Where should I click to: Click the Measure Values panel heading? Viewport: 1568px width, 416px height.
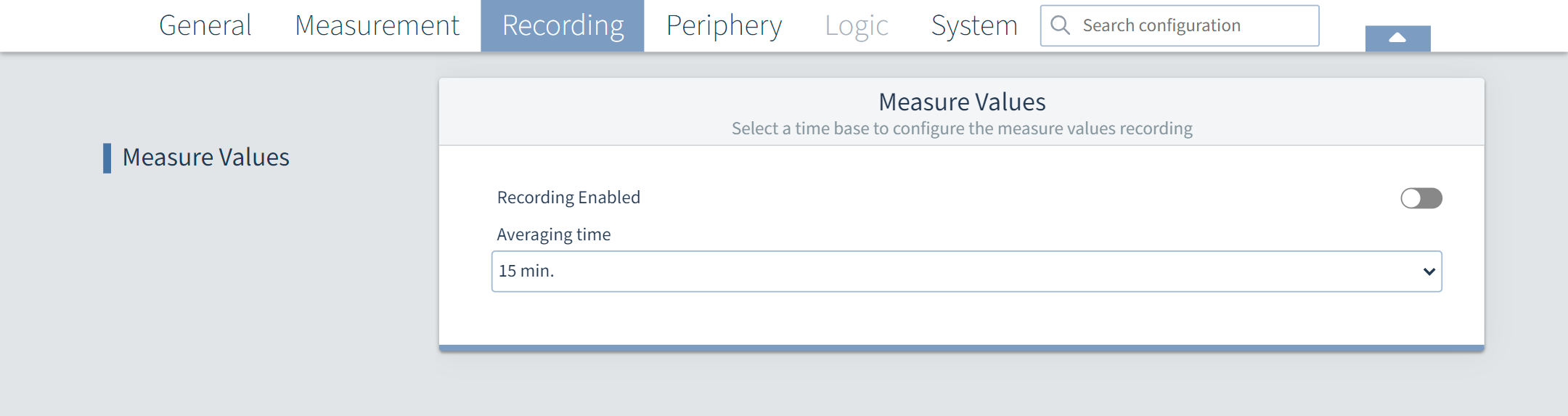pyautogui.click(x=962, y=102)
